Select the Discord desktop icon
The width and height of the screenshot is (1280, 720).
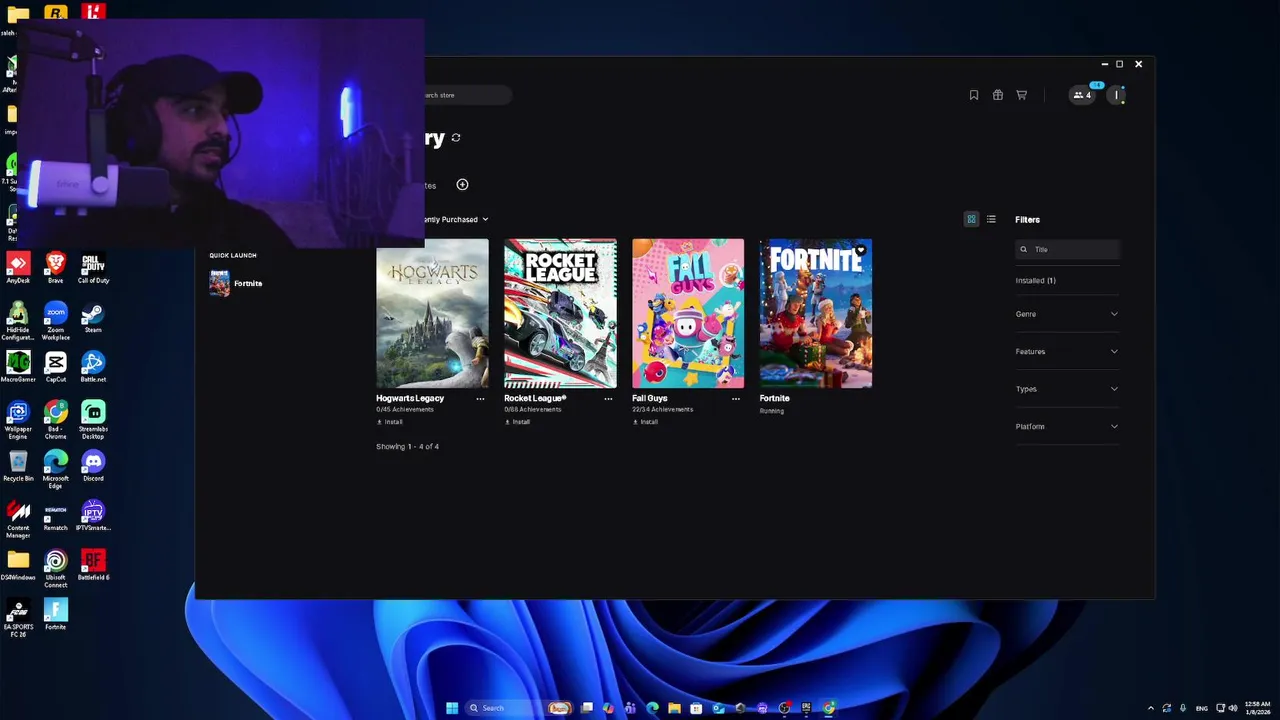tap(93, 466)
